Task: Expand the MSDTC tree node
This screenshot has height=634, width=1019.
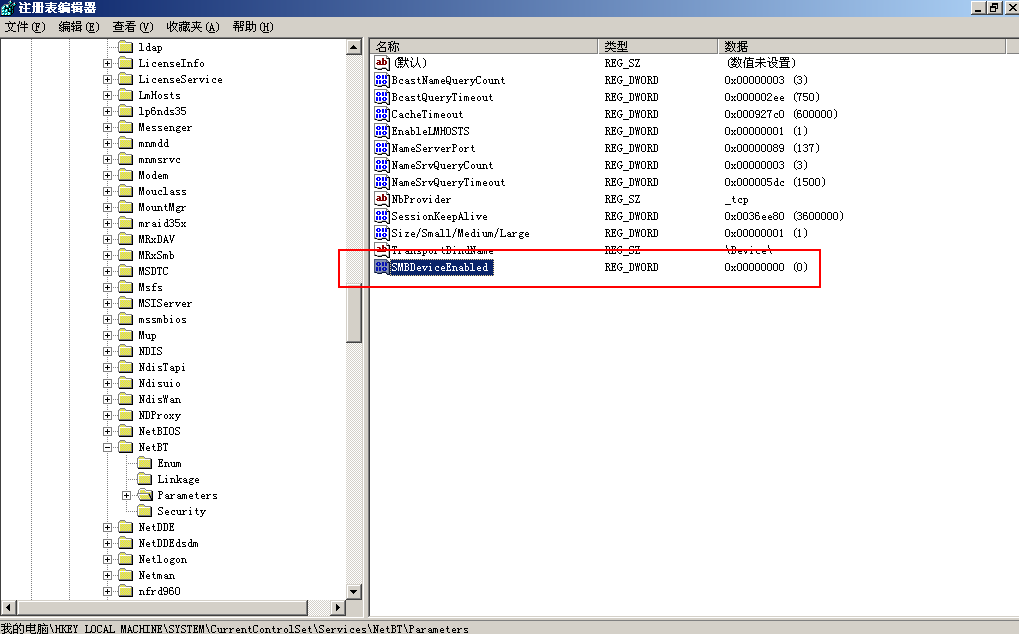Action: [x=107, y=271]
